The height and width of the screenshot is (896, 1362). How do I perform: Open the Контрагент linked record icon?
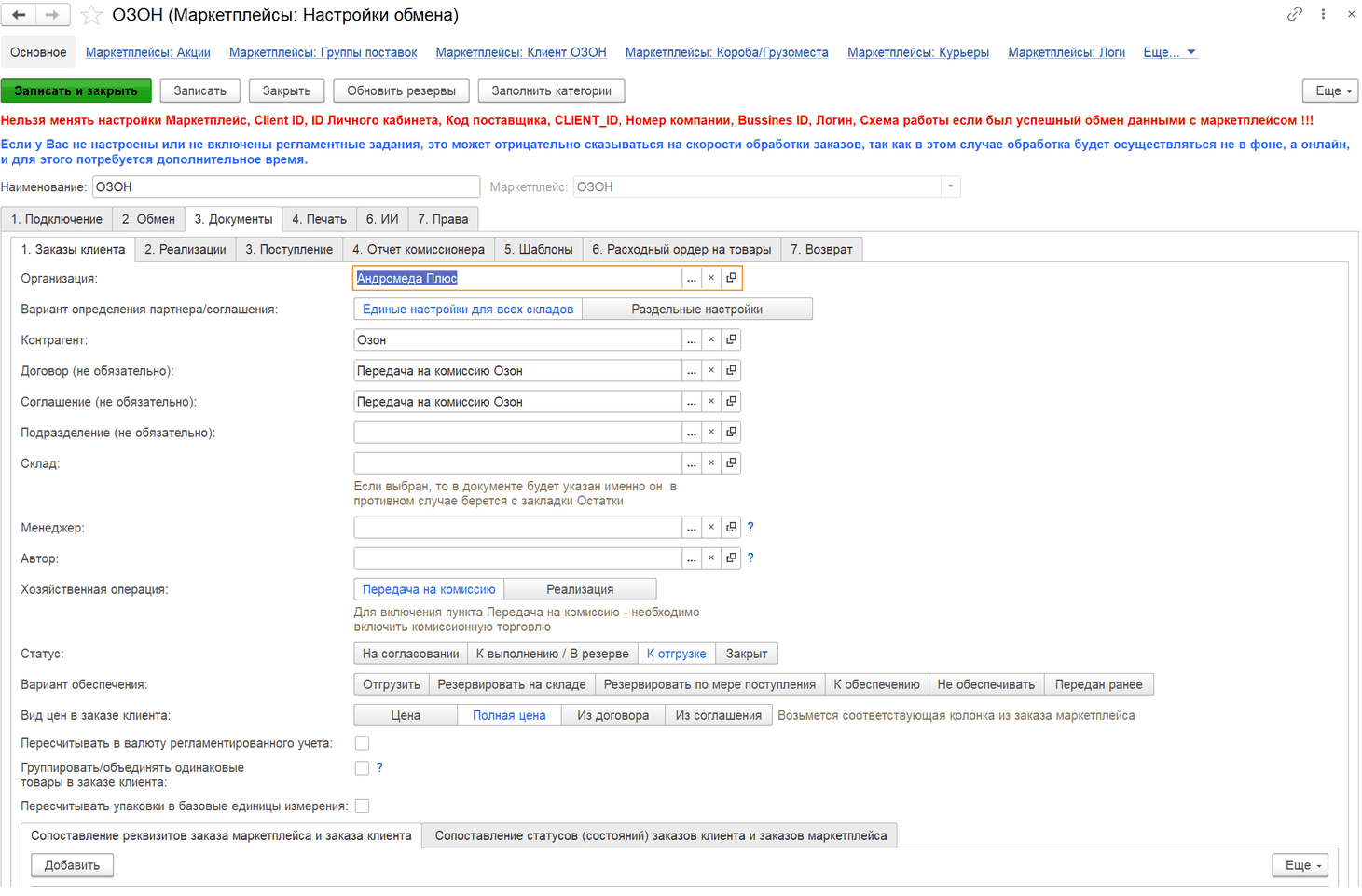(732, 339)
